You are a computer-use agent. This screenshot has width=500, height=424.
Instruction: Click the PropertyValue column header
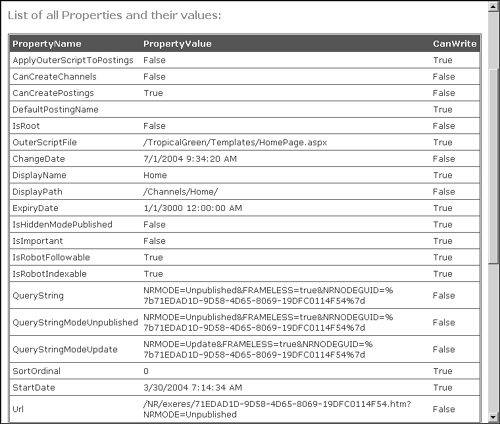click(177, 44)
